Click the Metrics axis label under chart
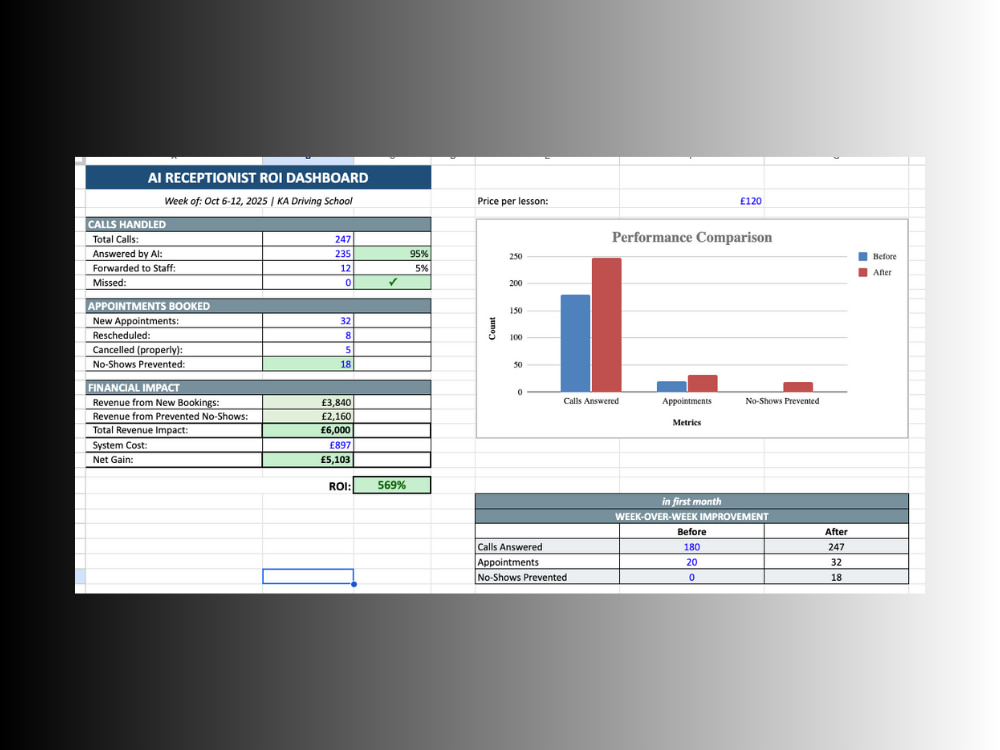 click(x=687, y=422)
